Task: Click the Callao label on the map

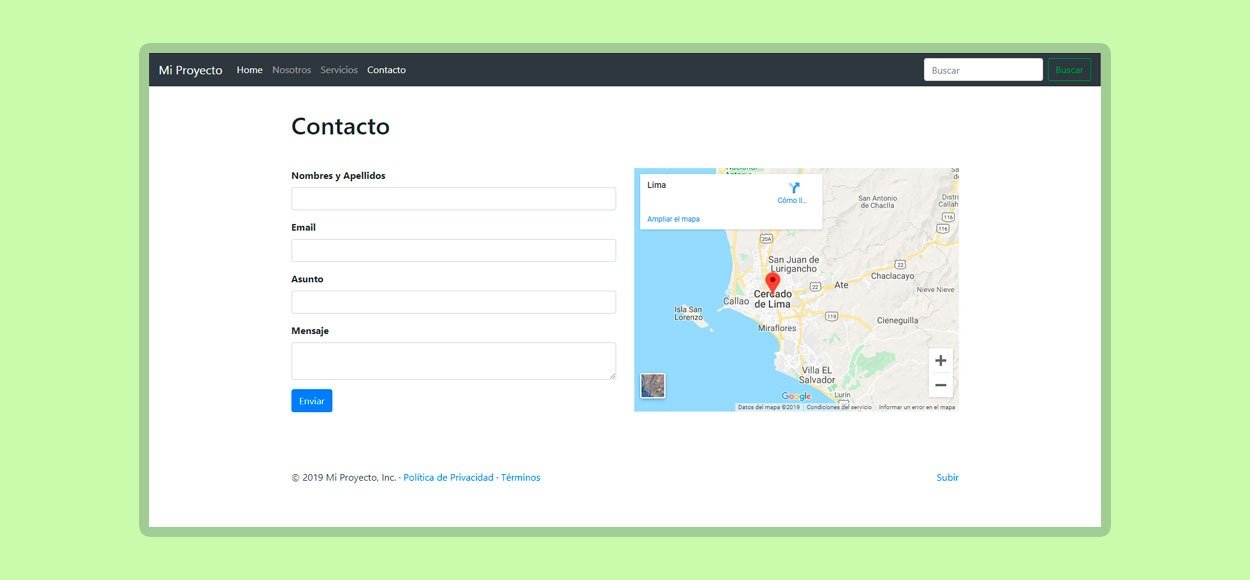Action: click(x=736, y=301)
